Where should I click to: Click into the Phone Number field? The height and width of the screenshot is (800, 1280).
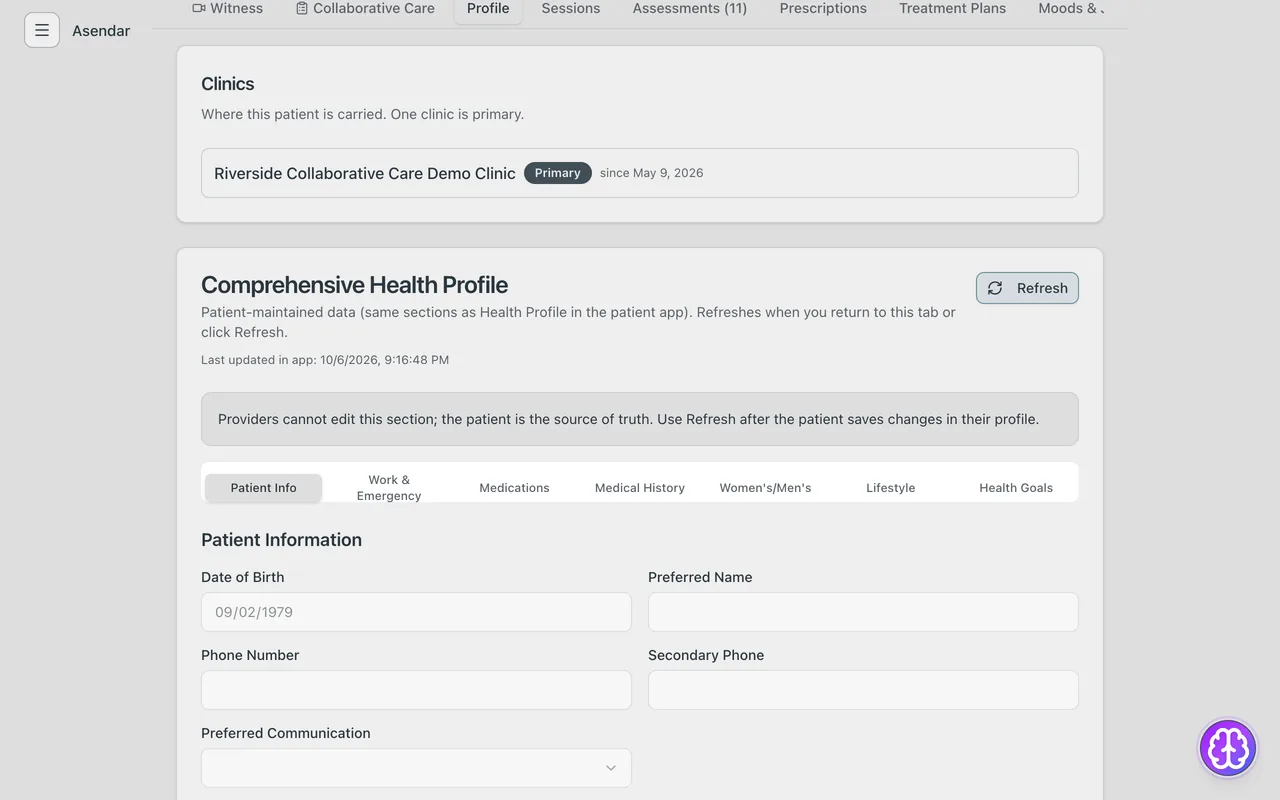[x=416, y=690]
